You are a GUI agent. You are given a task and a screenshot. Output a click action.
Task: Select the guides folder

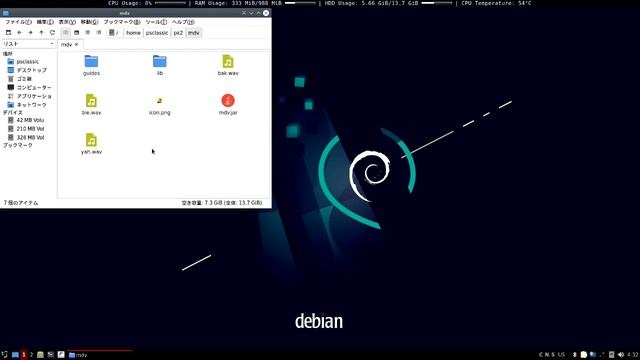pyautogui.click(x=91, y=65)
